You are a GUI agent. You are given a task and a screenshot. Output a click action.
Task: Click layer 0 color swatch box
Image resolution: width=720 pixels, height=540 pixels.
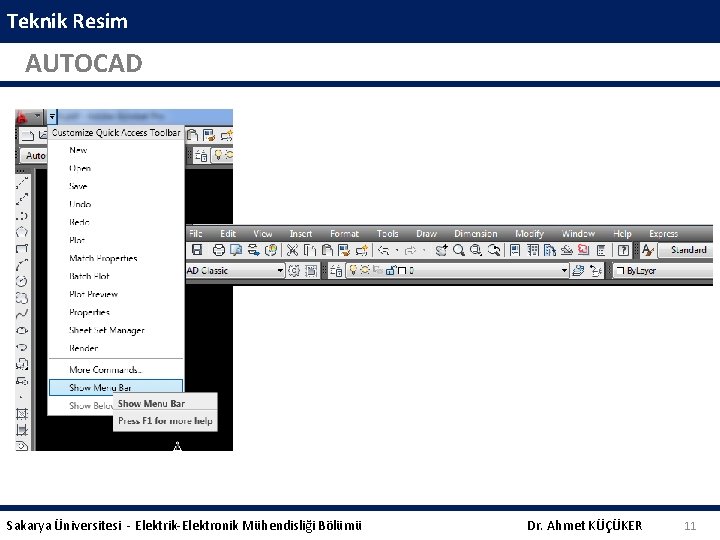401,270
